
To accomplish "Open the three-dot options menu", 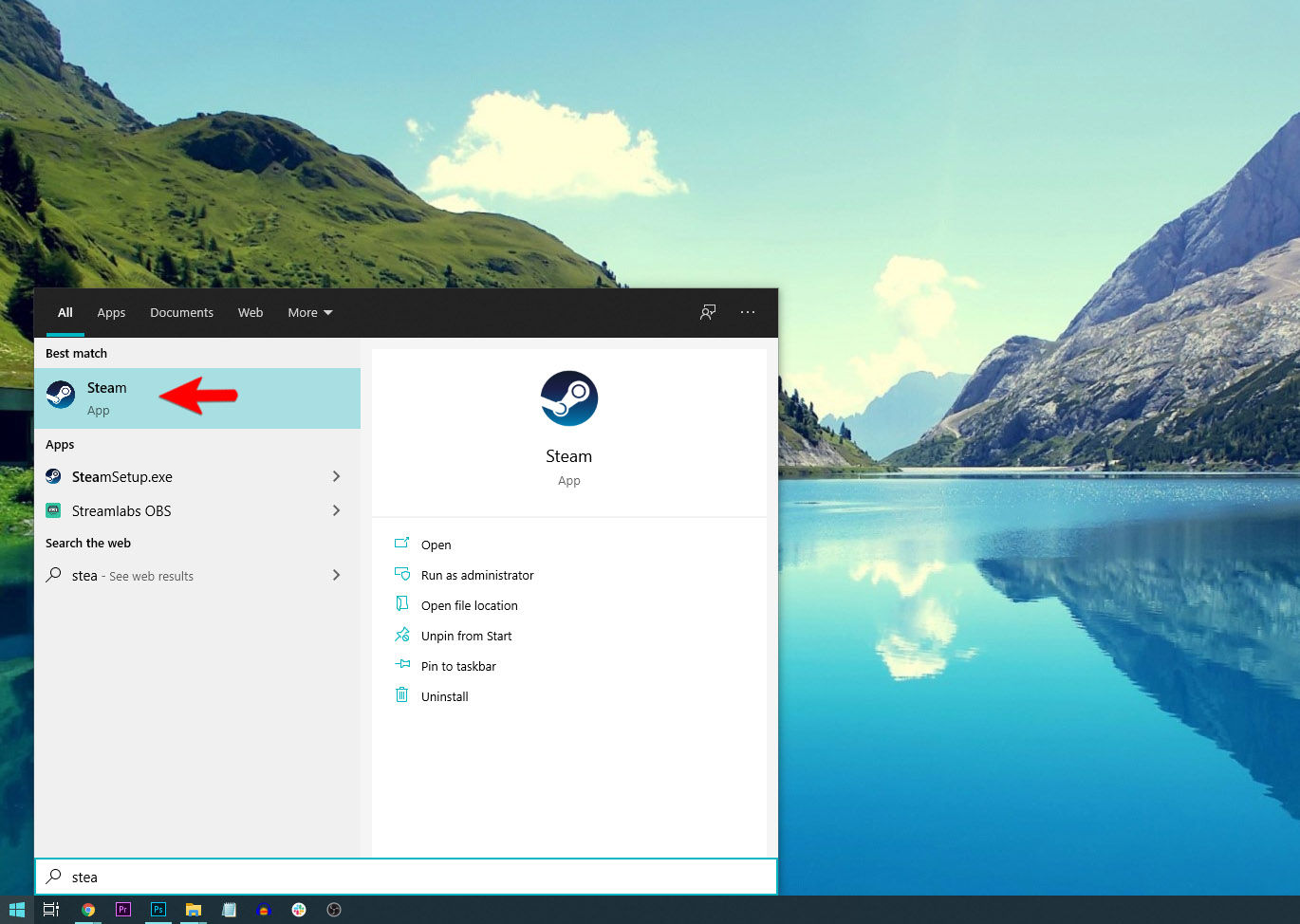I will (748, 312).
